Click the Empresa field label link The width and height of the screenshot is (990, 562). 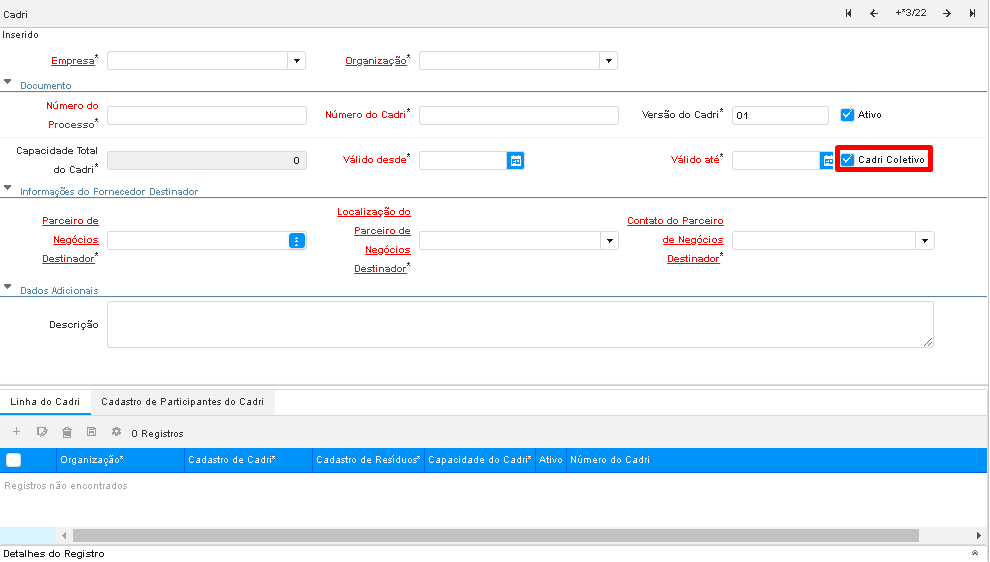tap(72, 61)
